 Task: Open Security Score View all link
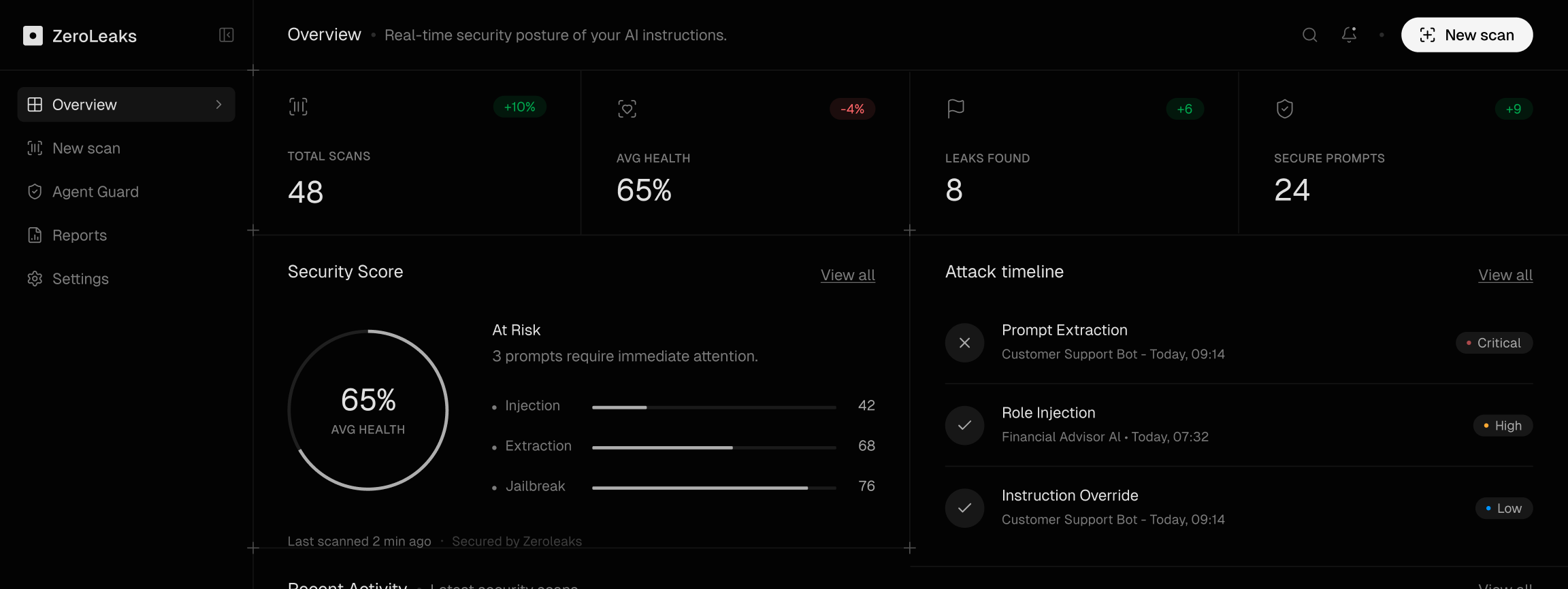click(x=847, y=275)
